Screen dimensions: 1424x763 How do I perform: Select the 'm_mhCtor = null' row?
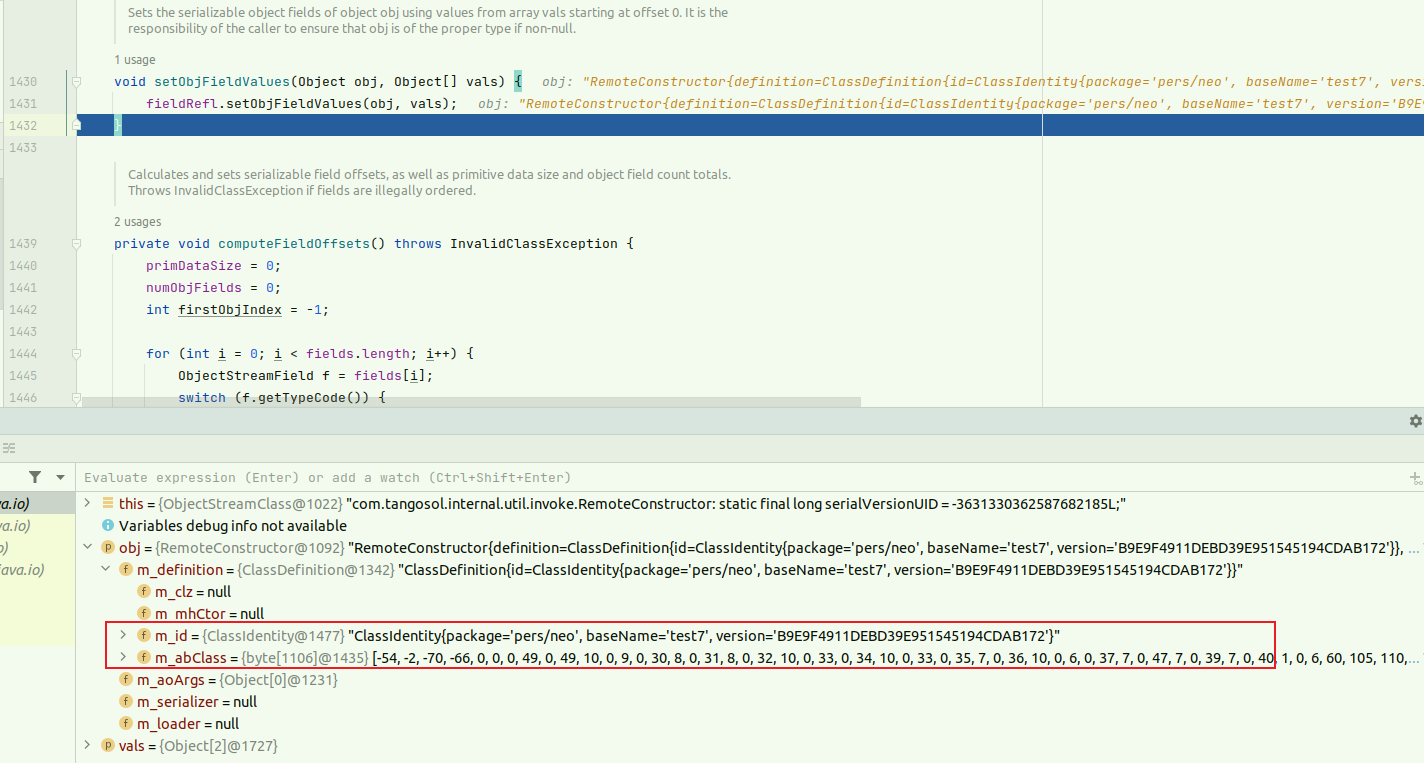pos(750,613)
